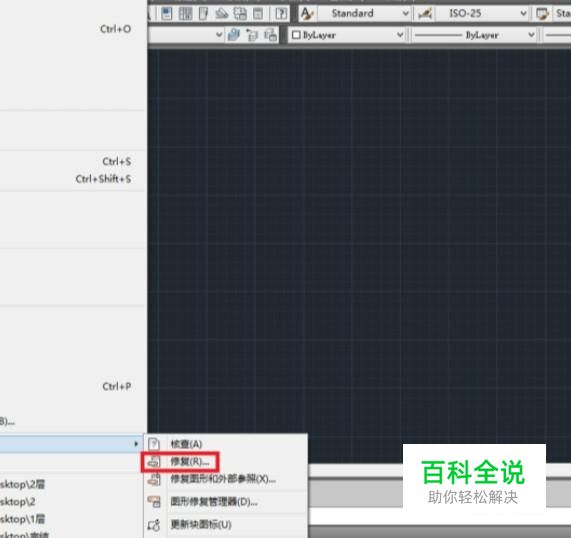Viewport: 571px width, 538px height.
Task: Open the DesignCenter icon in toolbar
Action: (x=185, y=14)
